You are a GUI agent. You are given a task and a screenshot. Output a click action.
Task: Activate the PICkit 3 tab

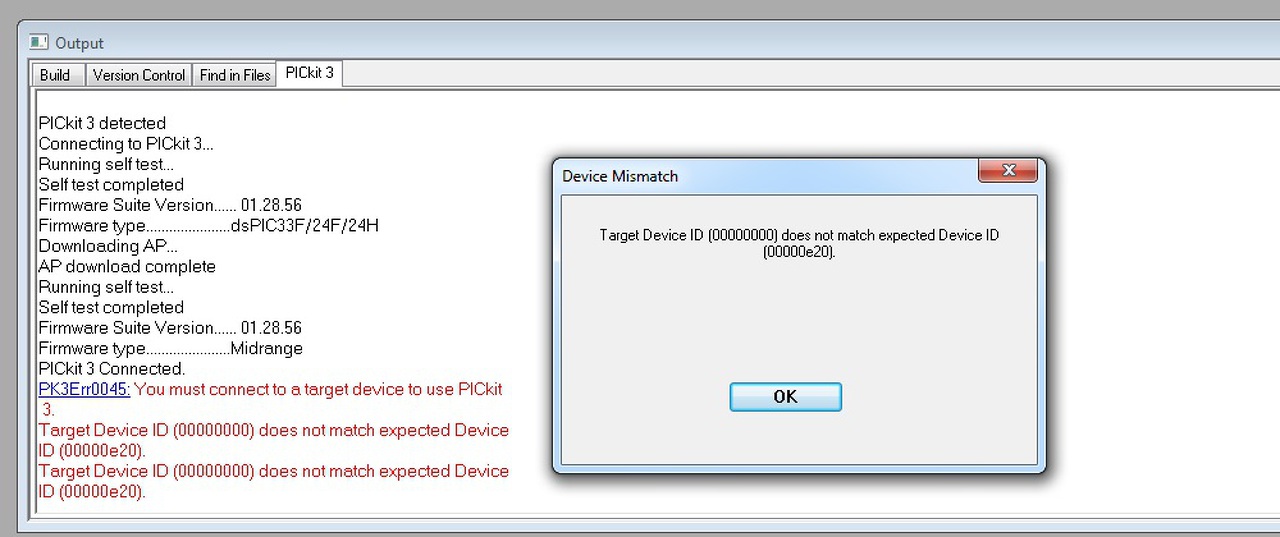[310, 73]
